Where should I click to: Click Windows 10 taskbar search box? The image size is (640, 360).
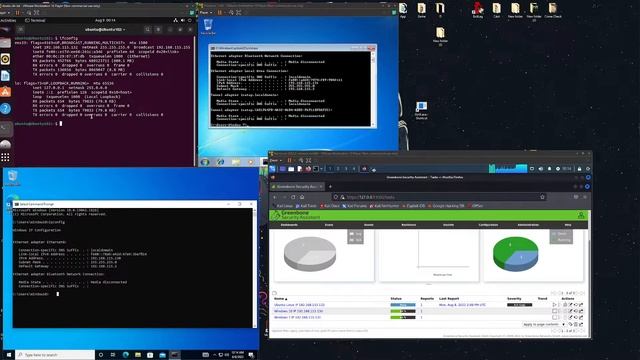click(55, 355)
